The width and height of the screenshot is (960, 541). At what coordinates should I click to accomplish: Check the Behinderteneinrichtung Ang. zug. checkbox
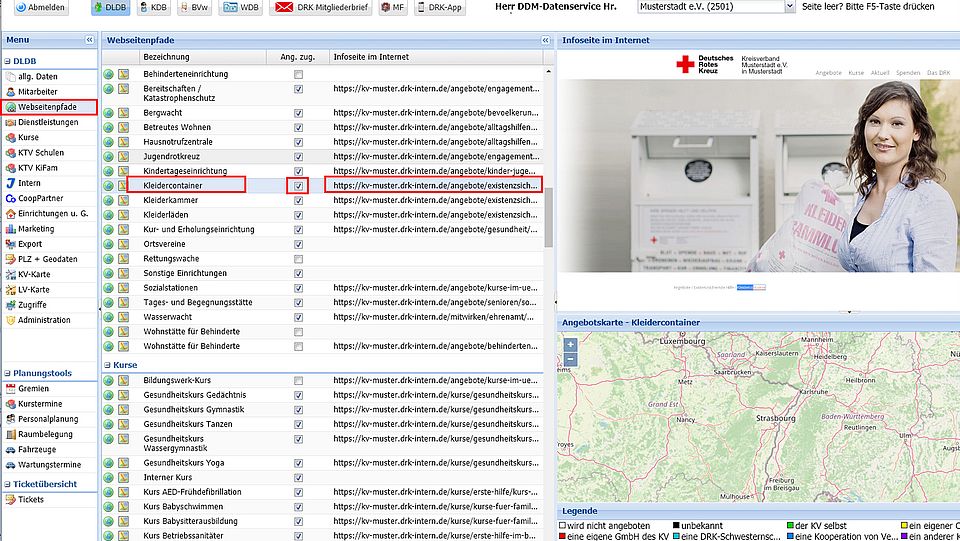pos(298,75)
